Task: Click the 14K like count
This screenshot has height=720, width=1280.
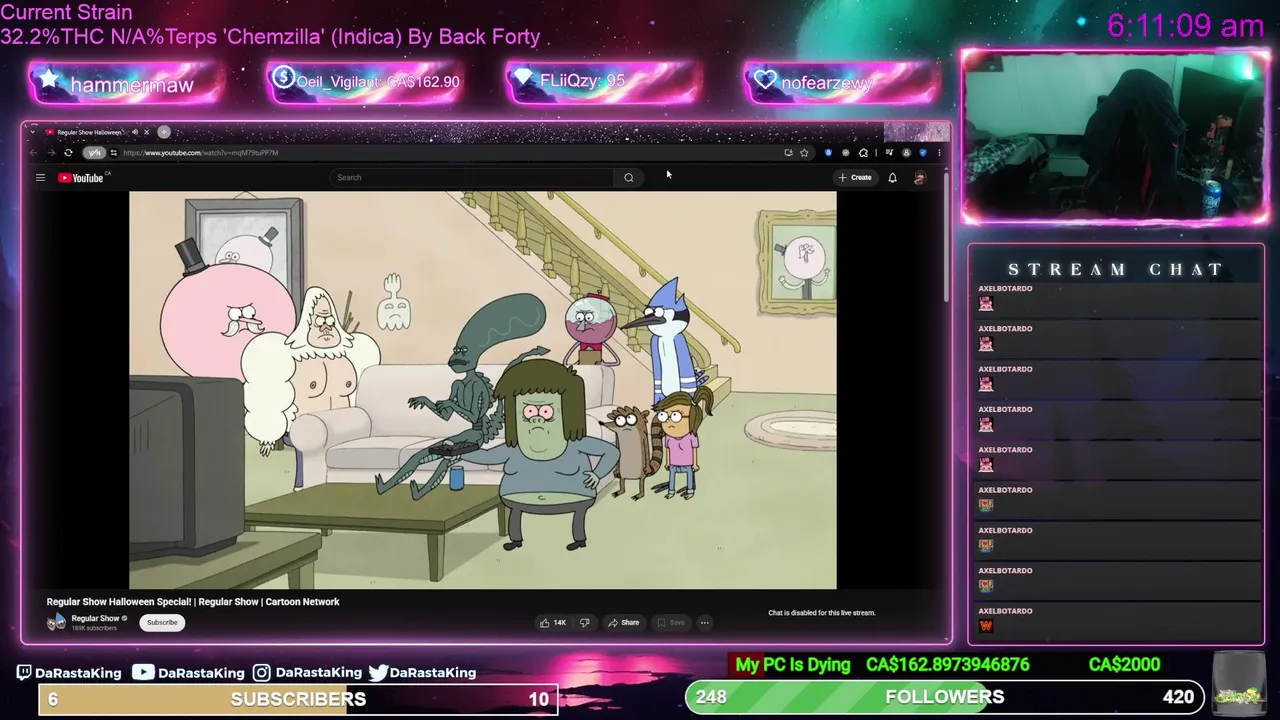Action: tap(560, 623)
